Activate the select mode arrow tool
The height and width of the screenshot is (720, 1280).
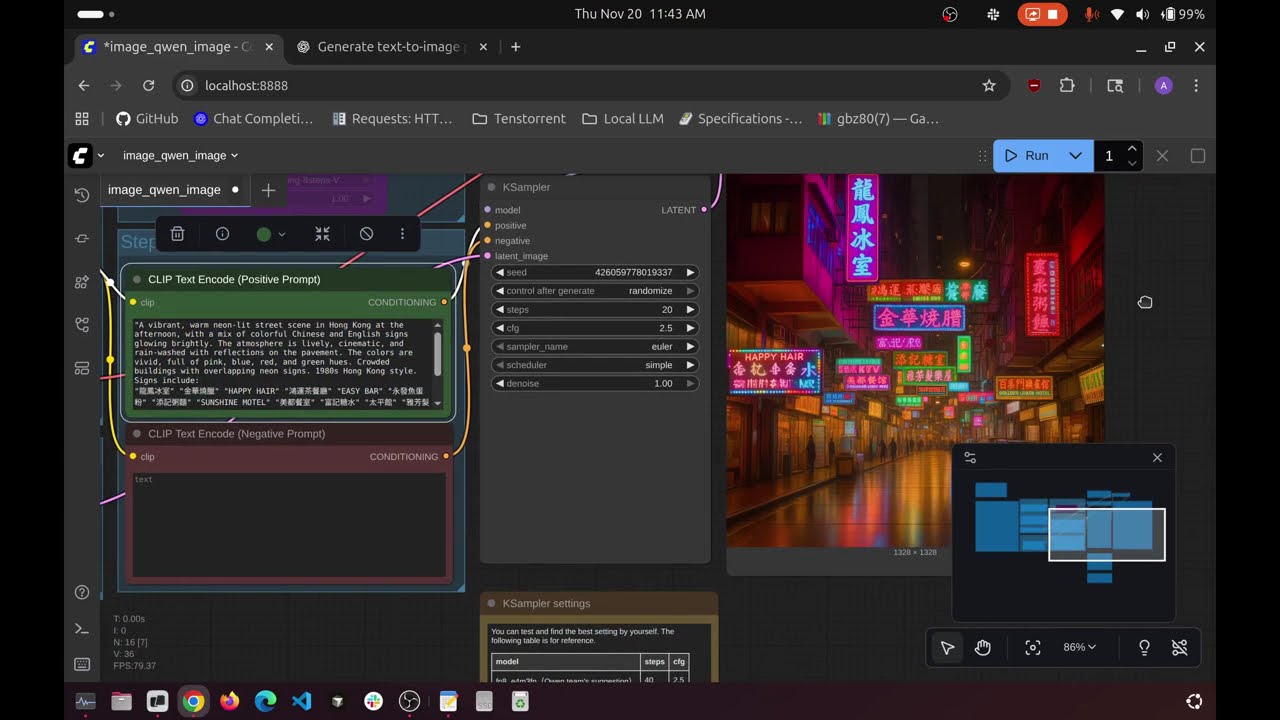coord(947,647)
